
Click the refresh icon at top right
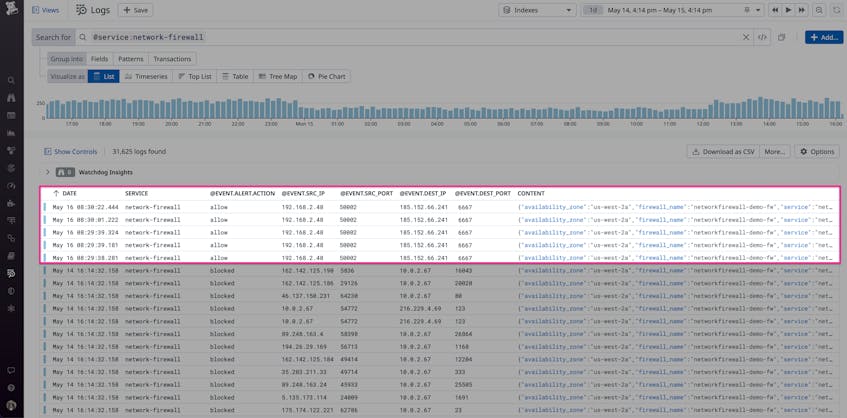[x=836, y=10]
